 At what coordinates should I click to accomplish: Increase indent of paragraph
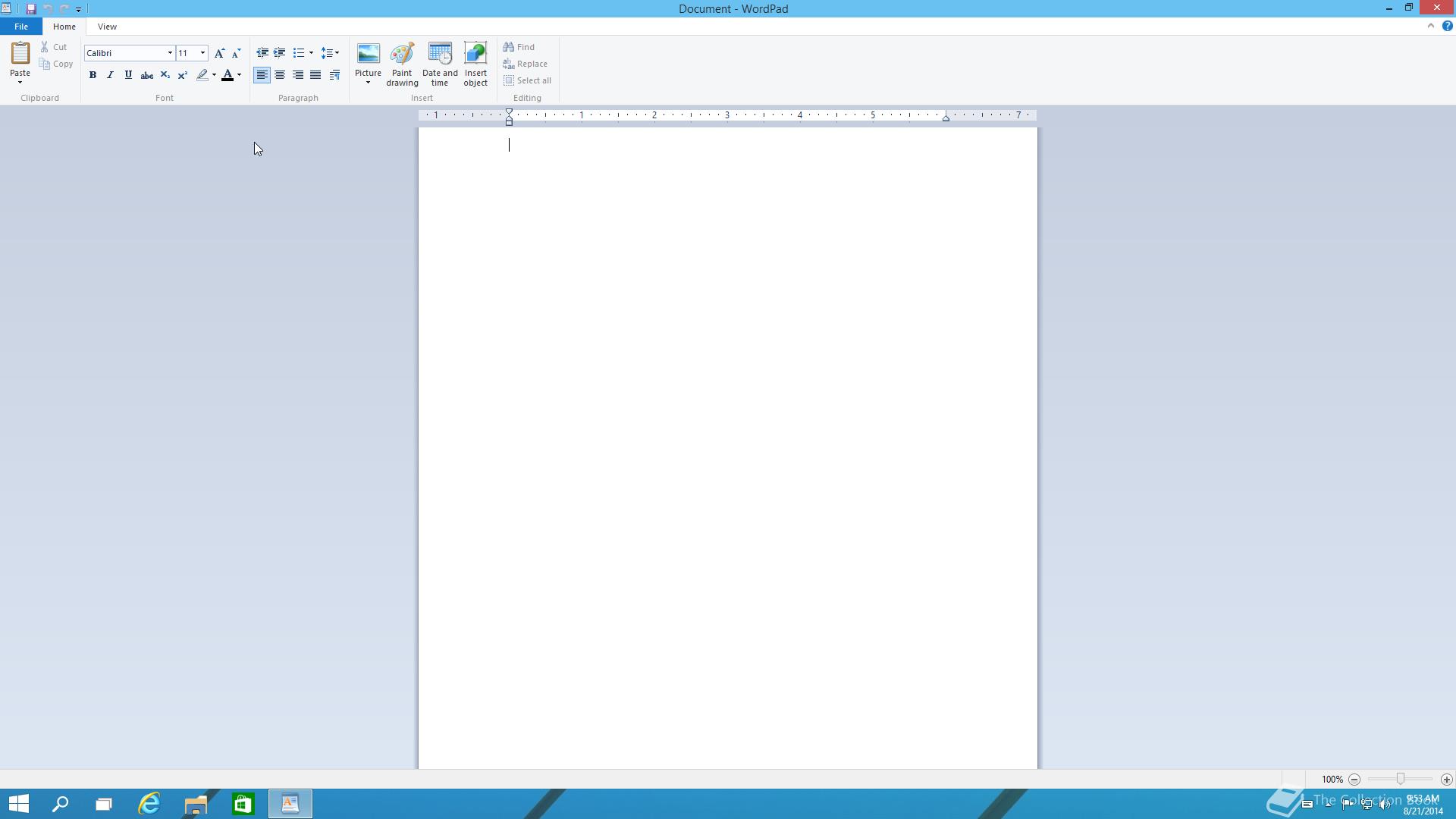point(280,53)
